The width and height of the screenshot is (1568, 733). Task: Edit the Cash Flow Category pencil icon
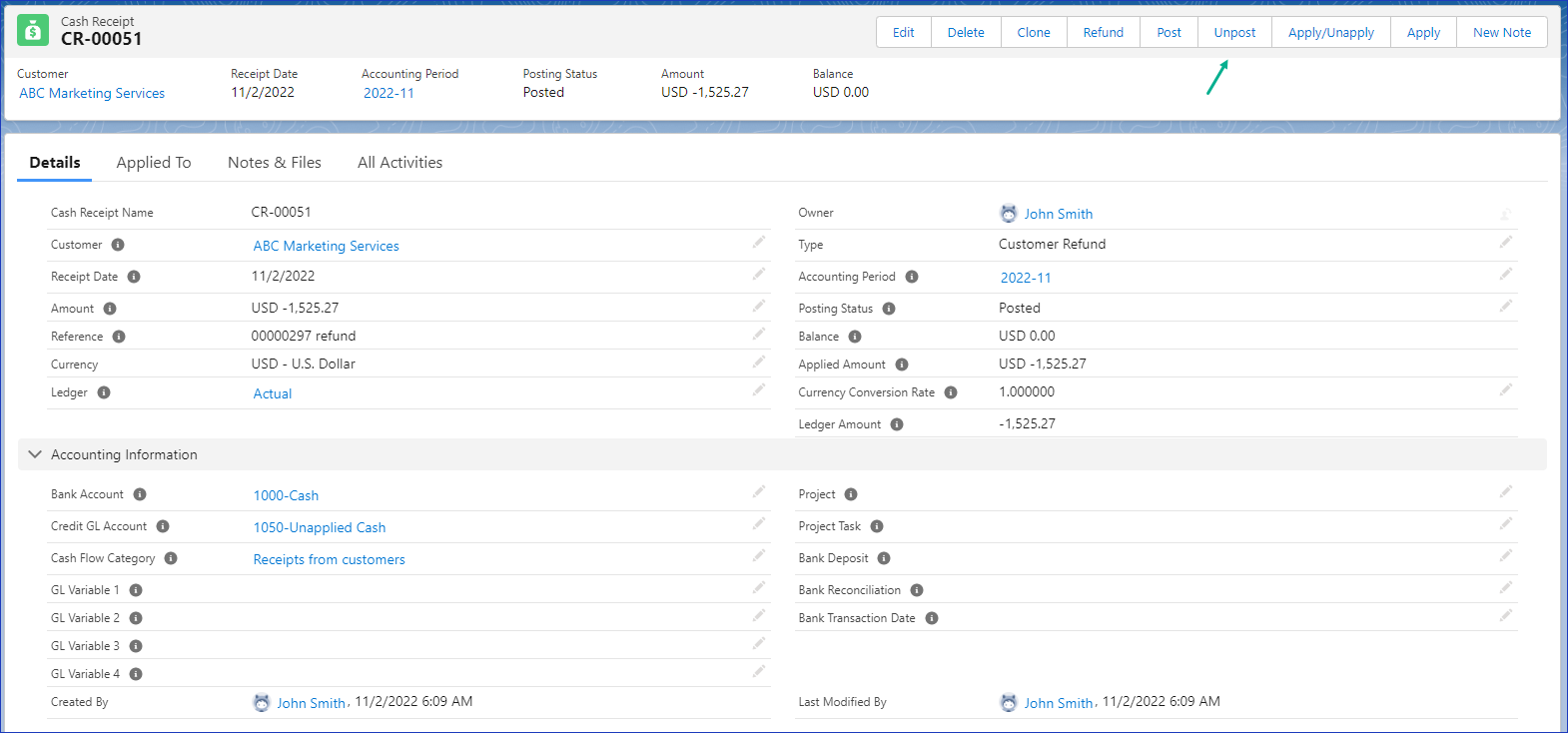[759, 555]
